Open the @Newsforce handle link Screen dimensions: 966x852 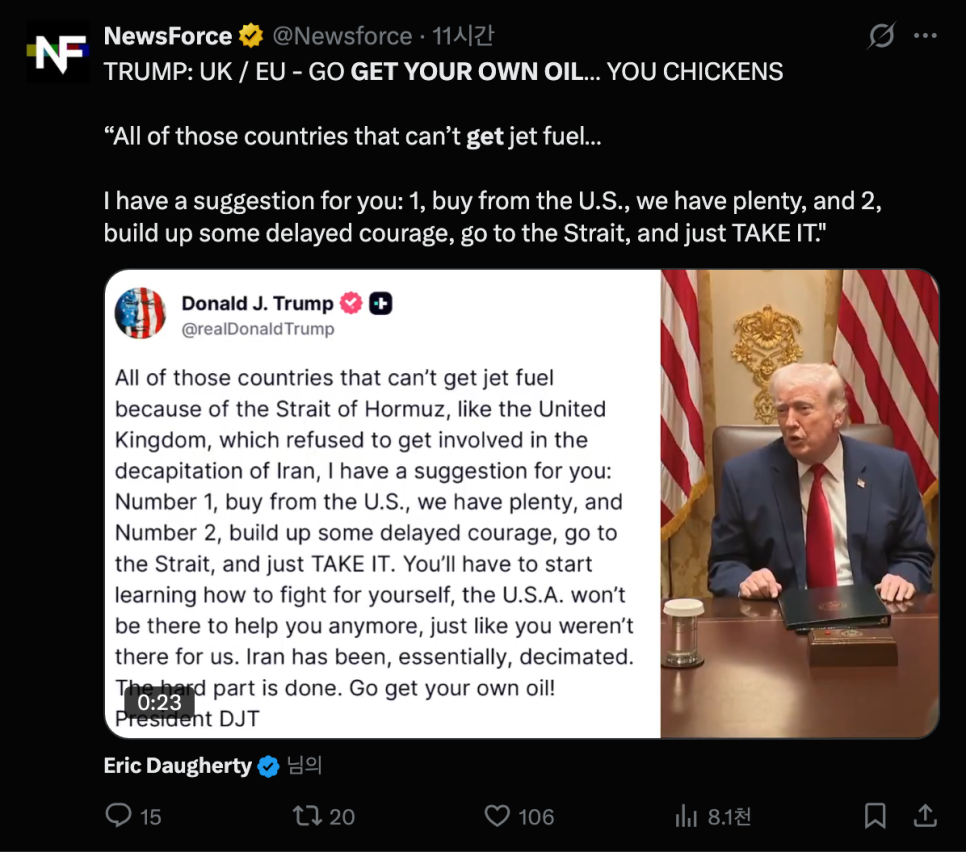click(x=342, y=37)
